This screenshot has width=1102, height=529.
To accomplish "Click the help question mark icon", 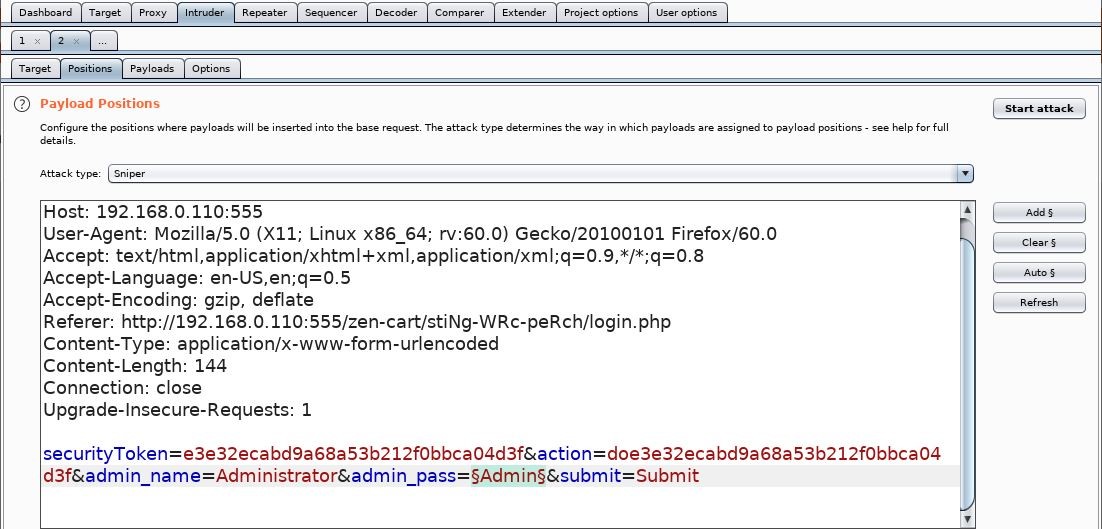I will click(22, 104).
